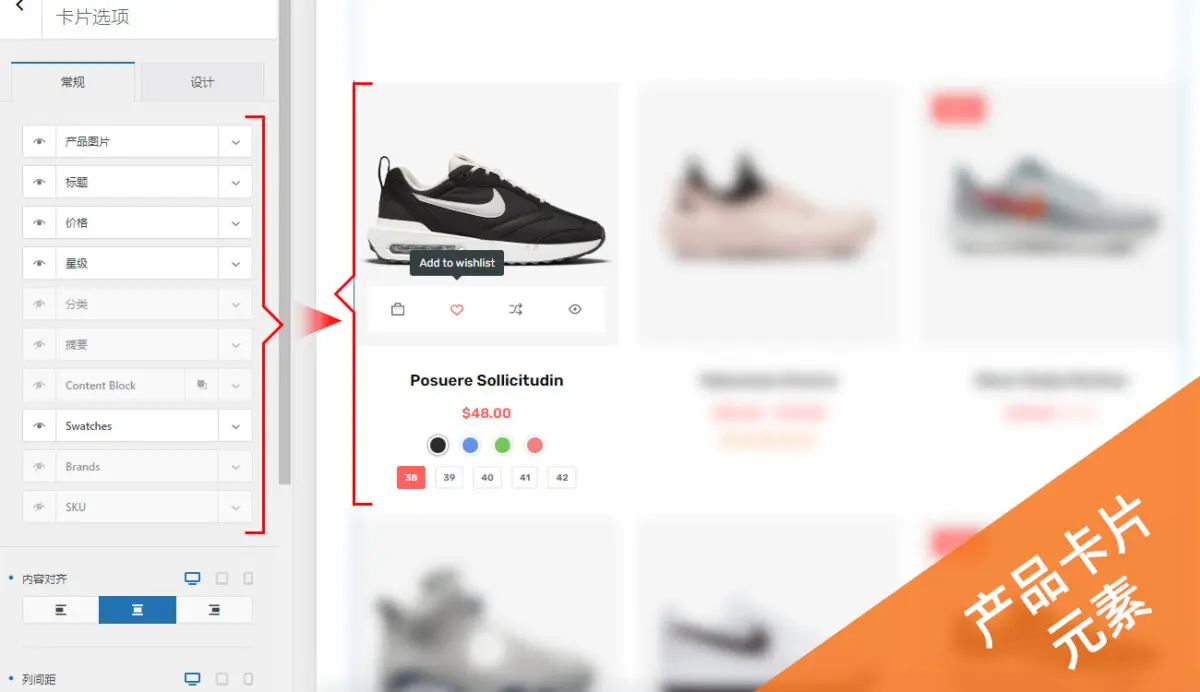This screenshot has height=692, width=1200.
Task: Toggle visibility of the Swatches element
Action: 40,426
